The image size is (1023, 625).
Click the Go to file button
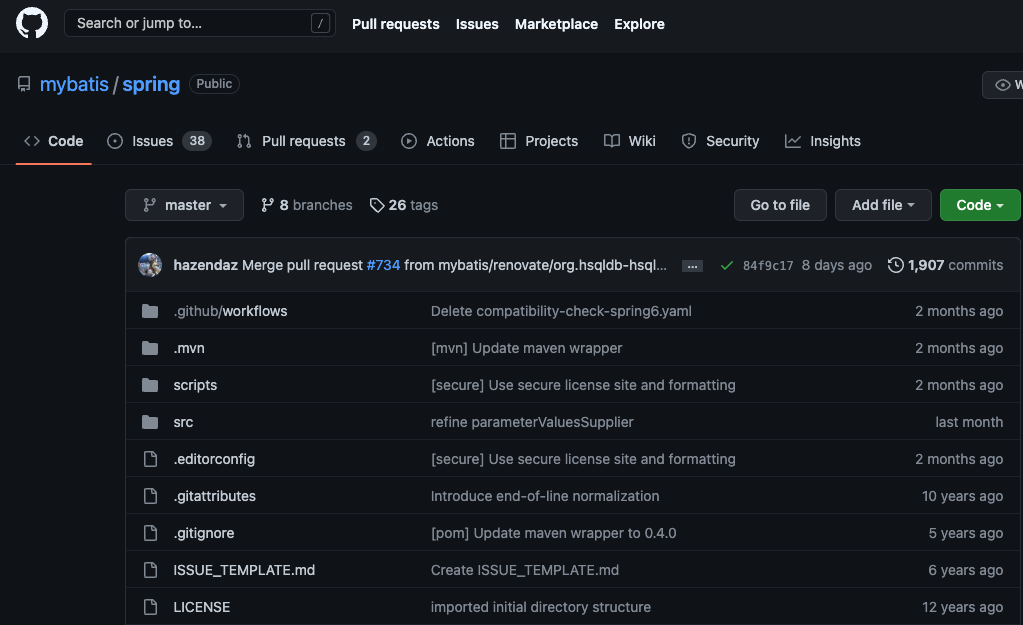[780, 205]
